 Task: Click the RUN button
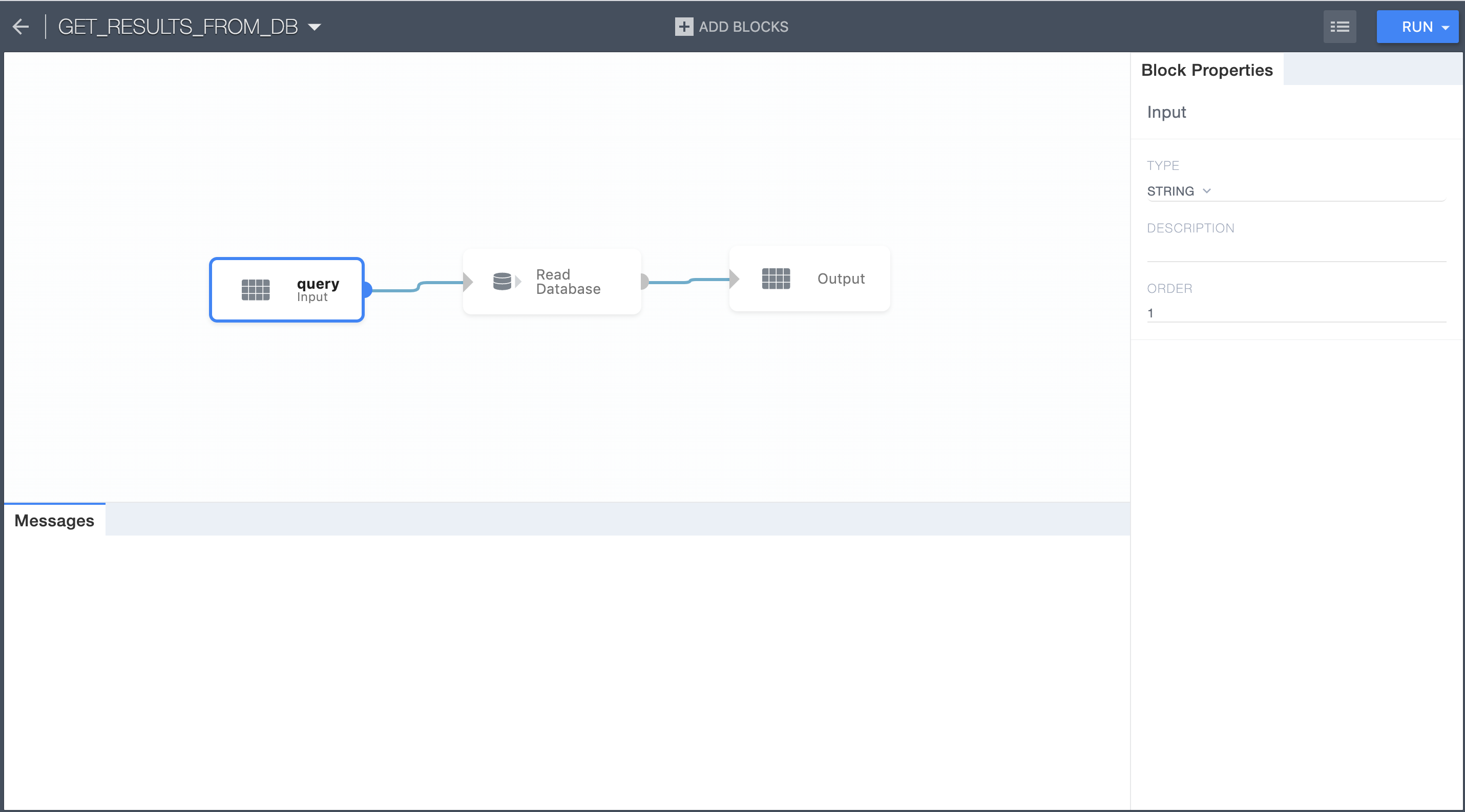(1417, 27)
